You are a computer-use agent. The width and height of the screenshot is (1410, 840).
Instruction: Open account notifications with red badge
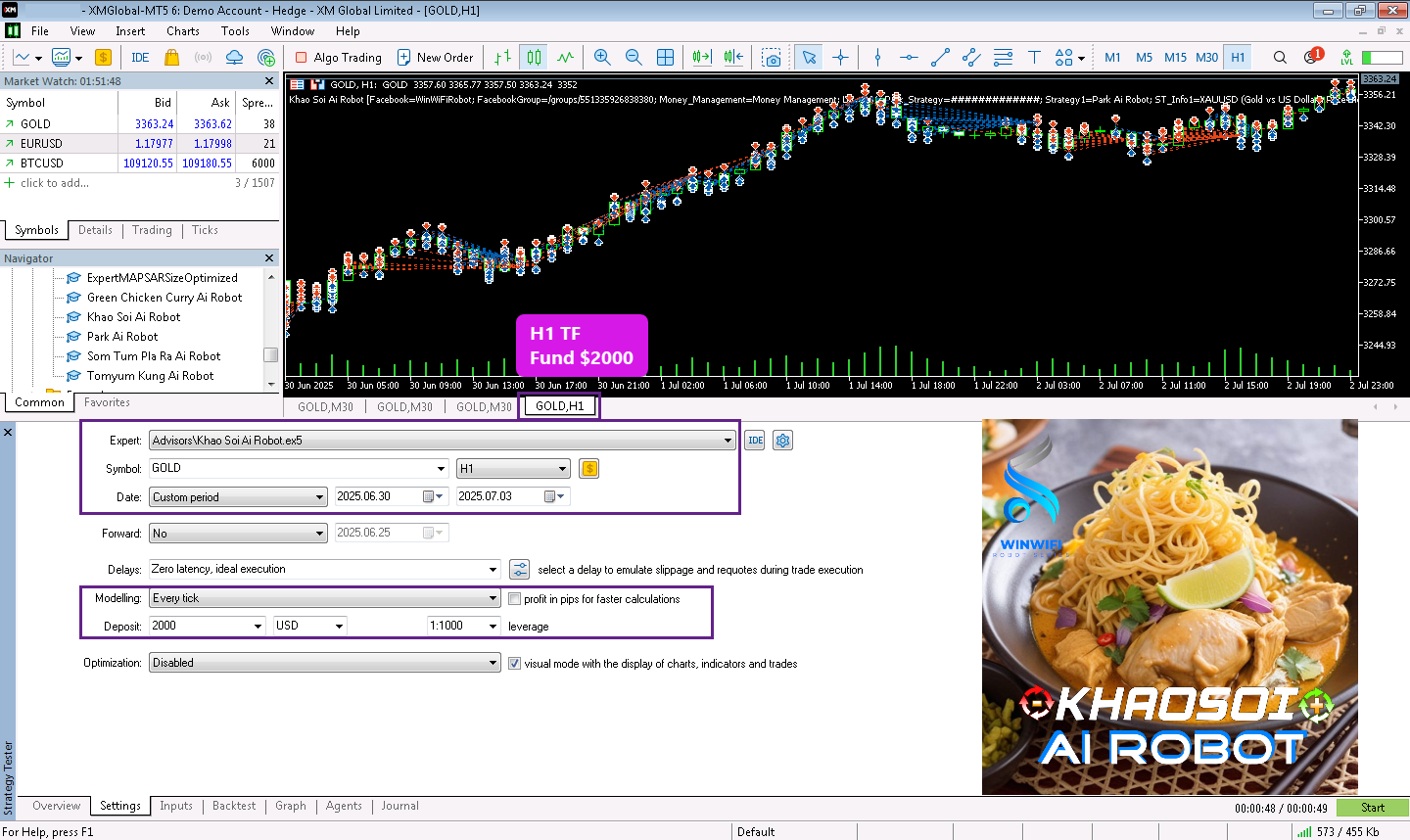pos(1312,56)
